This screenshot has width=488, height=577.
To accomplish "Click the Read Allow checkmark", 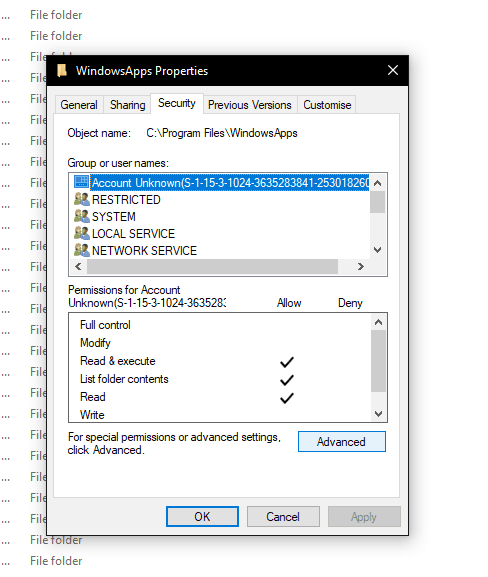I will [287, 398].
